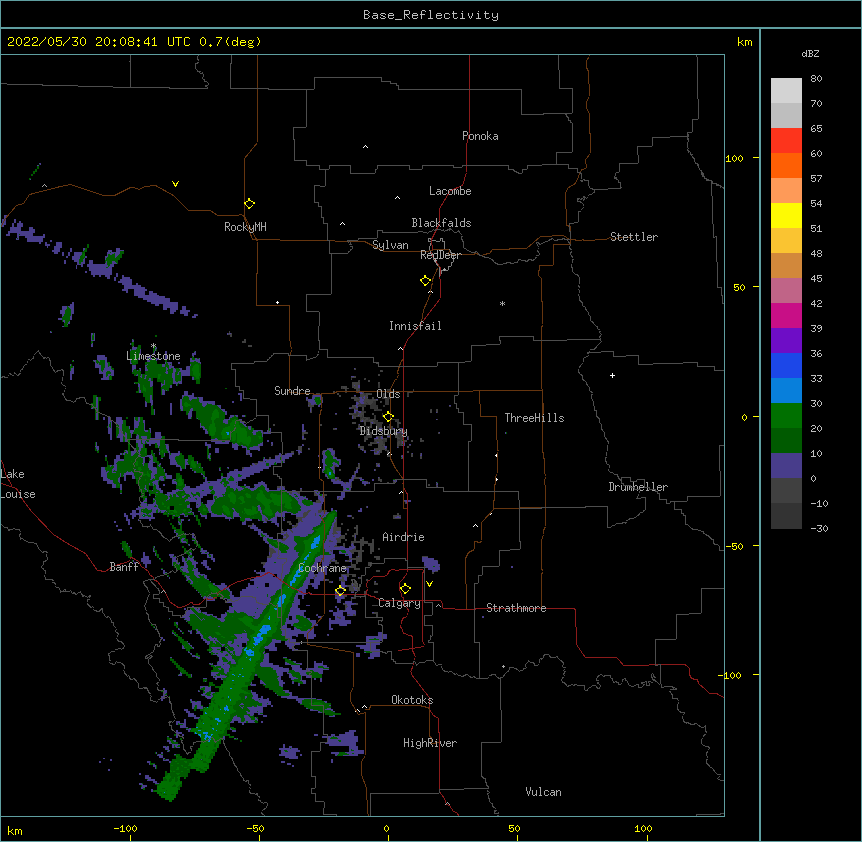
Task: Click the Blackfalds city label
Action: (x=441, y=223)
